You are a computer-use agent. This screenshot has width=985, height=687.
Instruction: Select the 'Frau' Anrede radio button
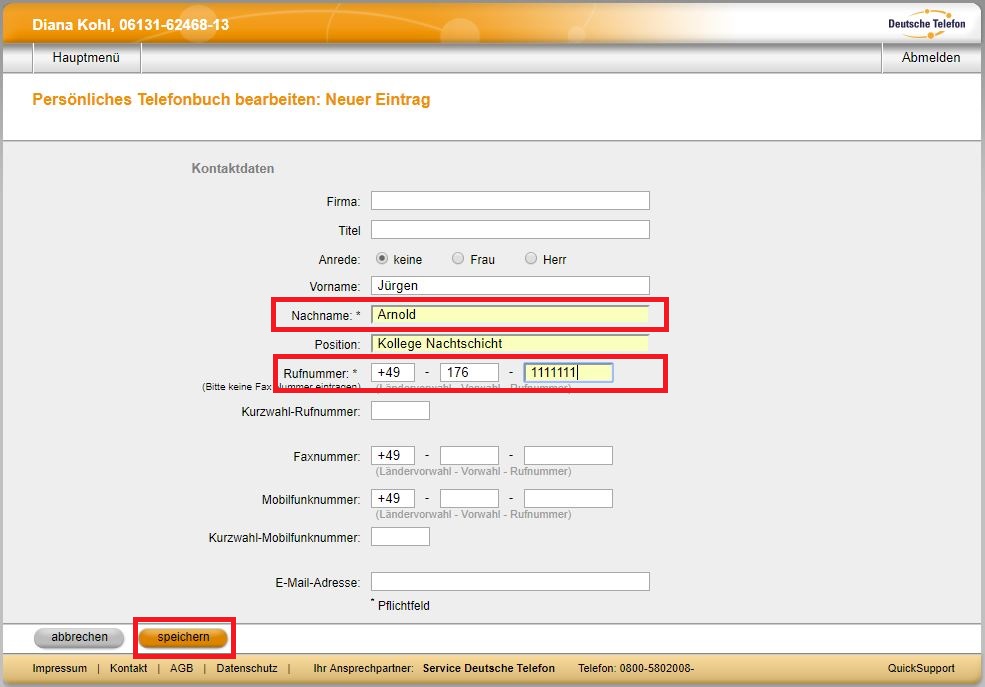point(458,258)
